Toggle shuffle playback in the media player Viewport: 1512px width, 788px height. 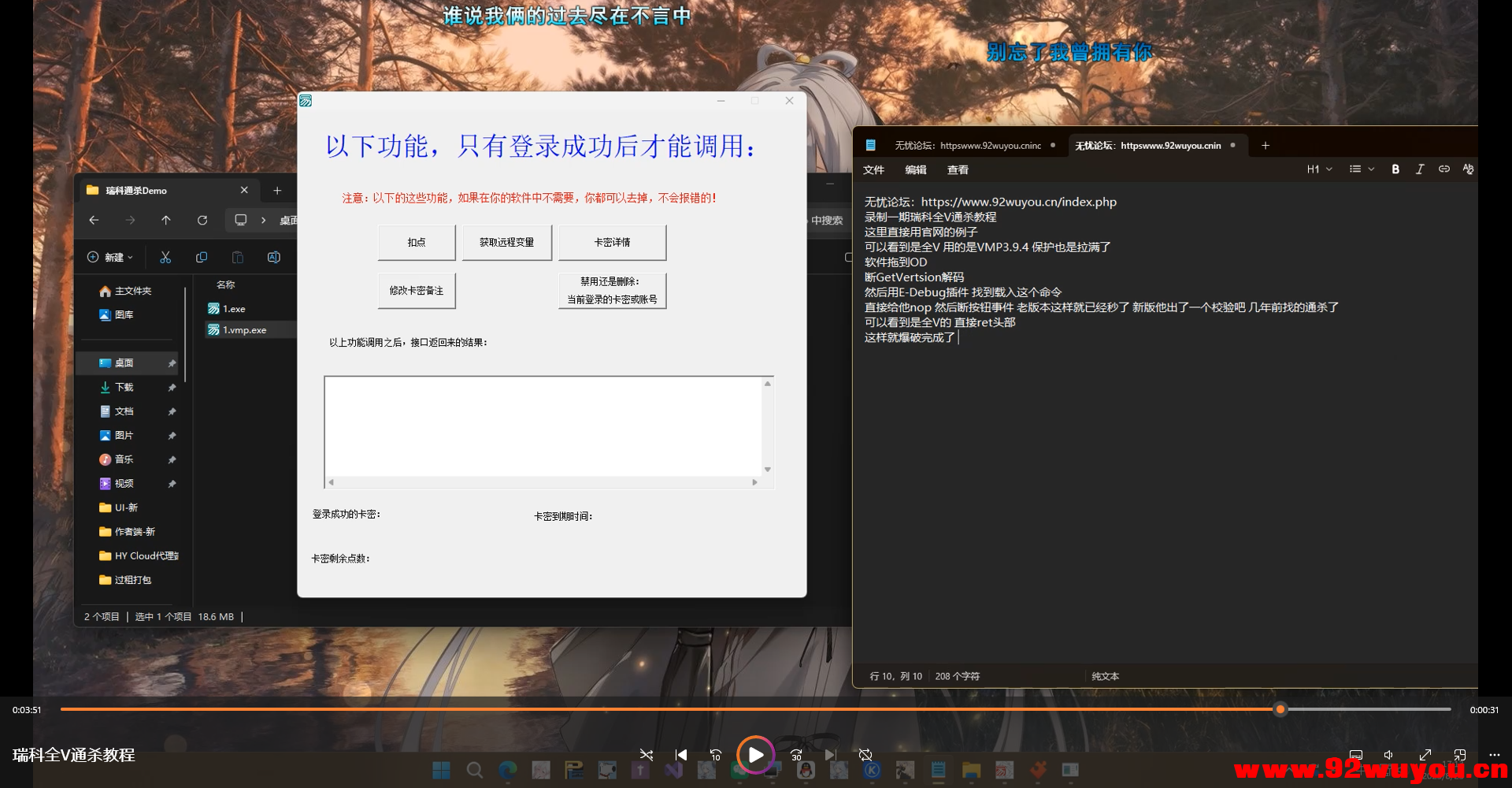[647, 754]
